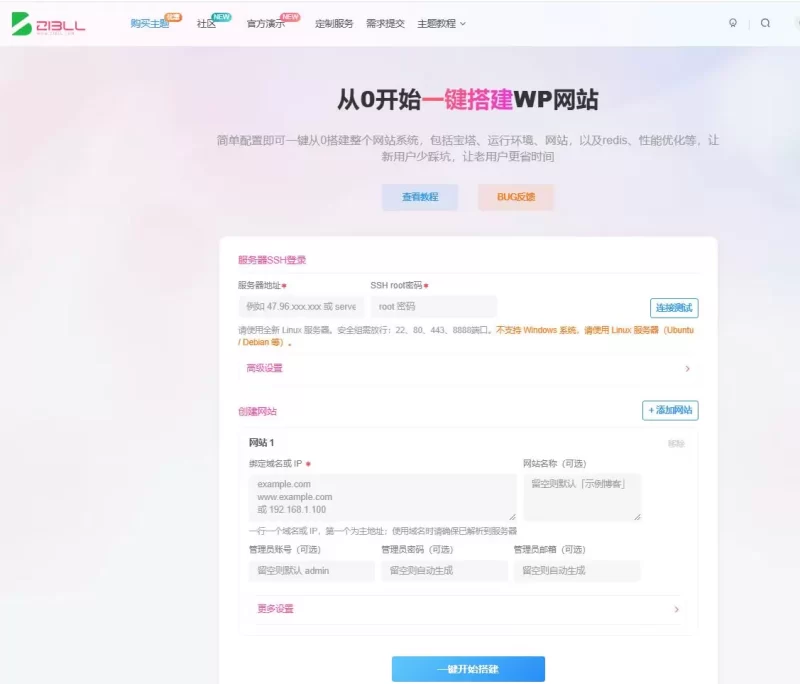Focus the 网站名称 textarea
The width and height of the screenshot is (800, 684).
click(582, 497)
